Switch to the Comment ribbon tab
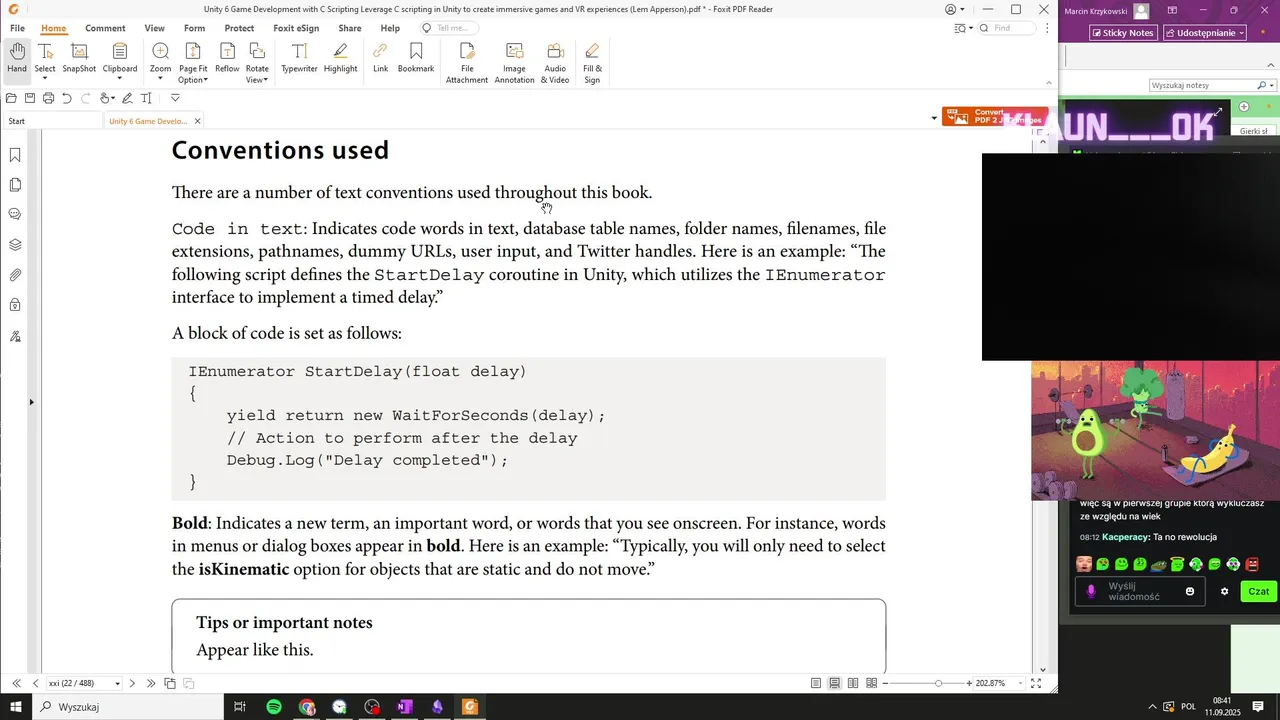 [105, 28]
